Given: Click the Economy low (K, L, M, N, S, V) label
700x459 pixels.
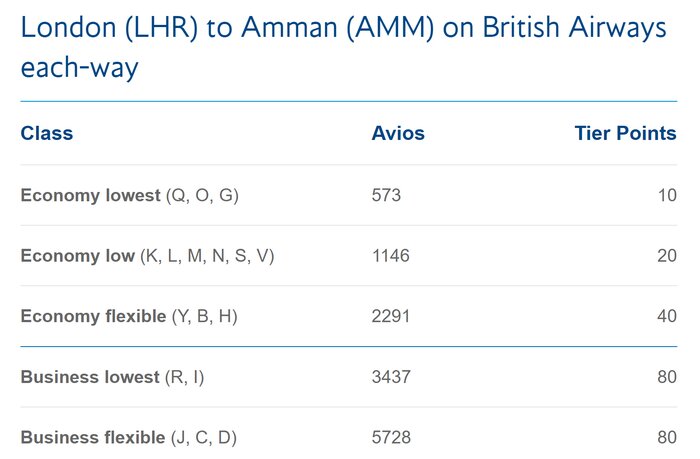Looking at the screenshot, I should (147, 256).
